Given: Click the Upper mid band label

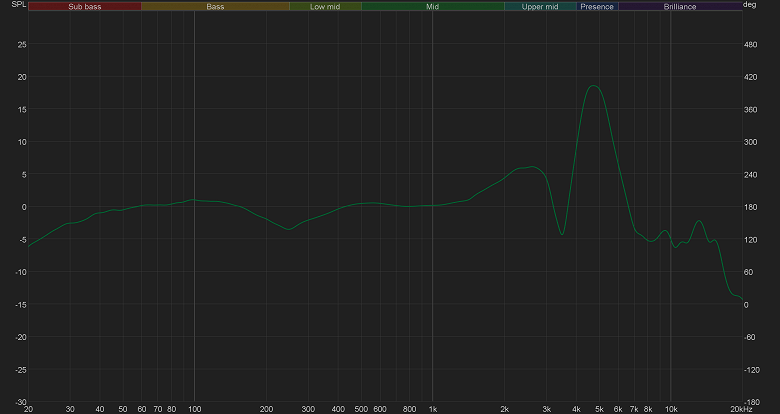Looking at the screenshot, I should 540,6.
